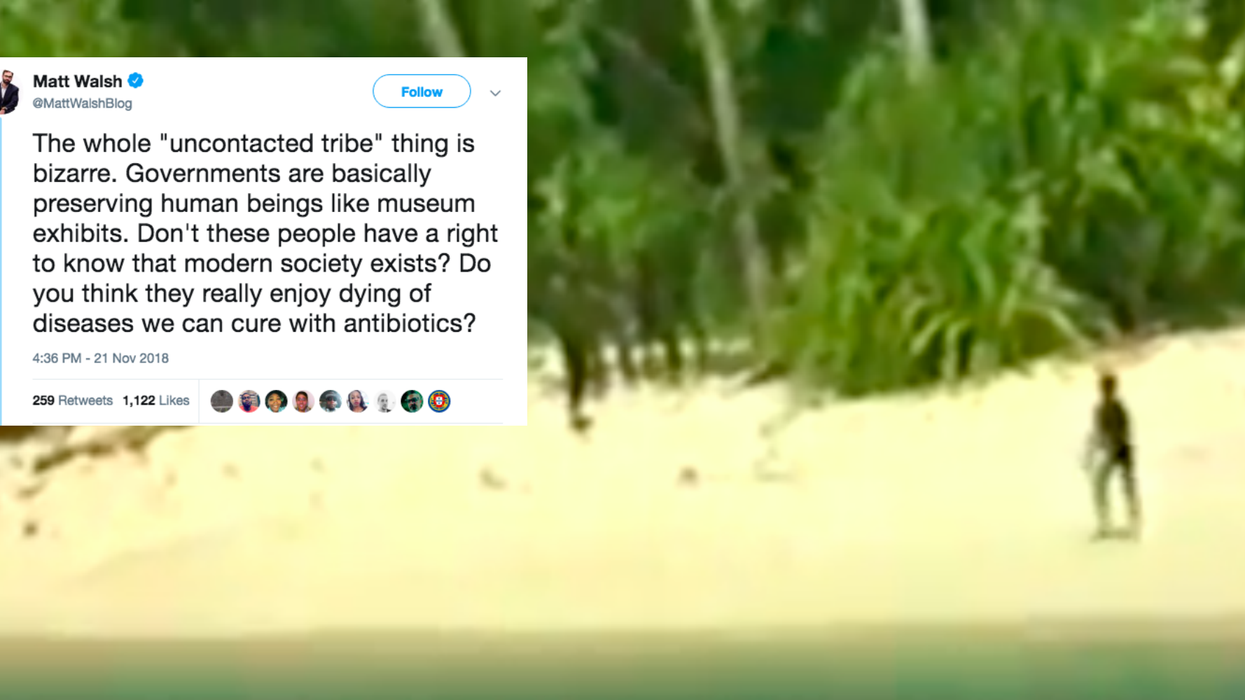Open the Matt Walsh display name link
The height and width of the screenshot is (700, 1245).
(77, 81)
